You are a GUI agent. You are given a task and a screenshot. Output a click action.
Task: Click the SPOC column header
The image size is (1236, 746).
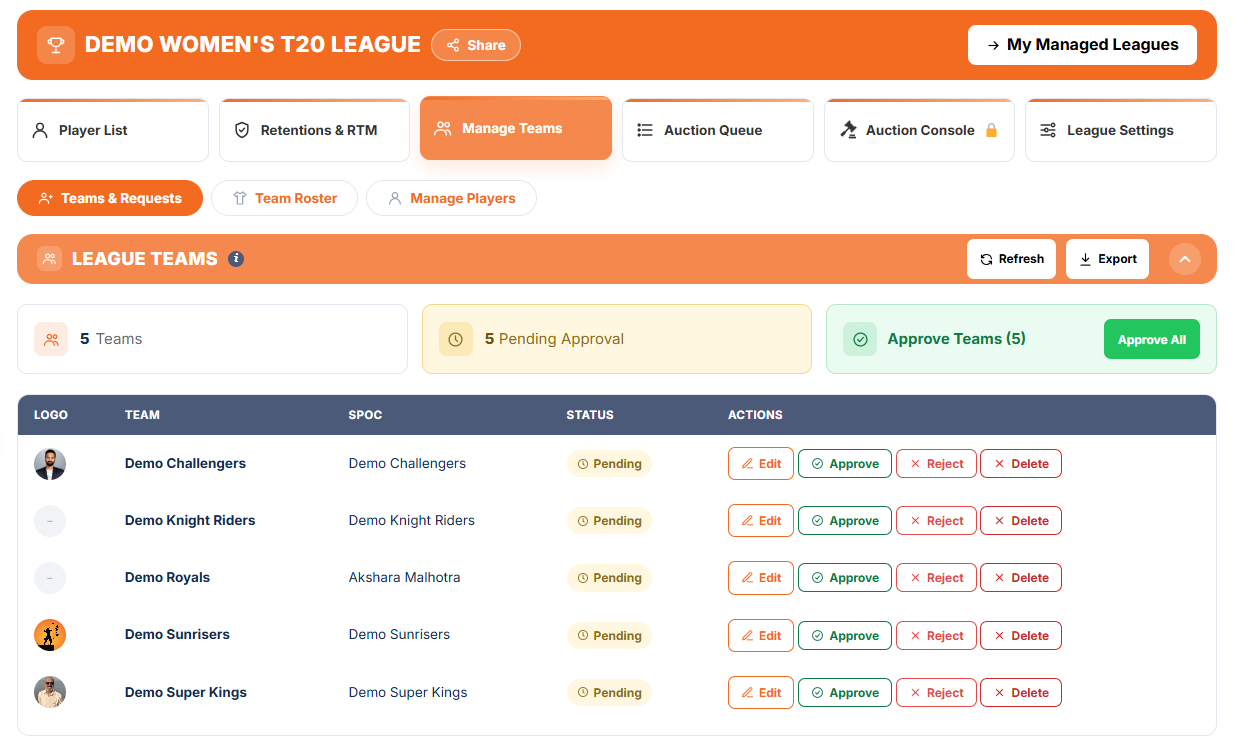(x=365, y=415)
